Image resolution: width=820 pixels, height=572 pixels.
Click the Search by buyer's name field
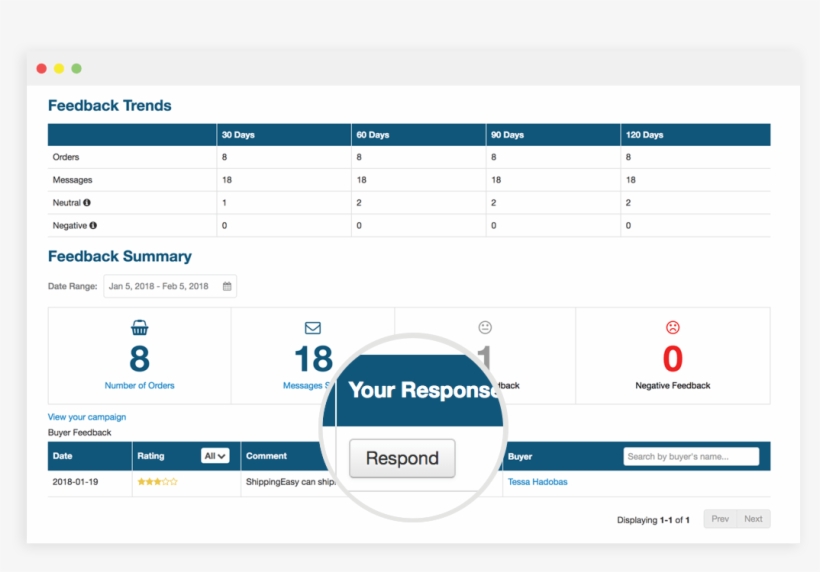691,456
